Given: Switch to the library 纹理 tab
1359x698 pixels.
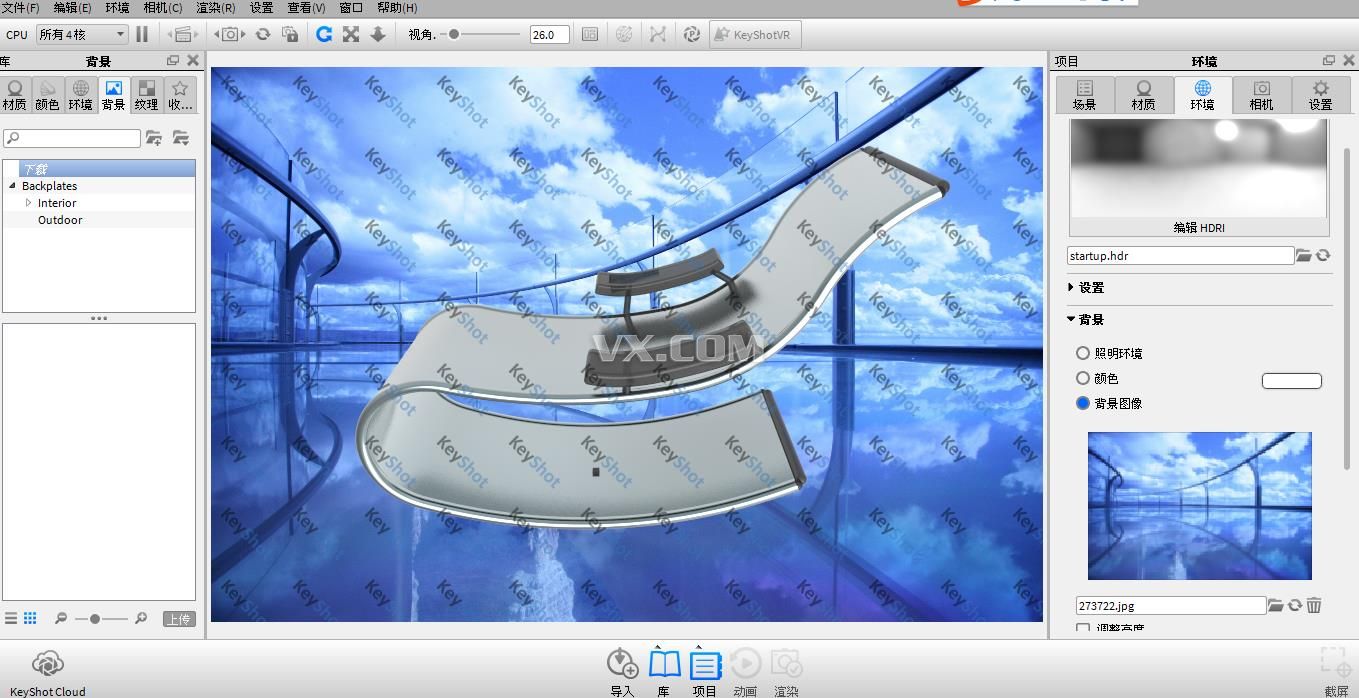Looking at the screenshot, I should [147, 95].
